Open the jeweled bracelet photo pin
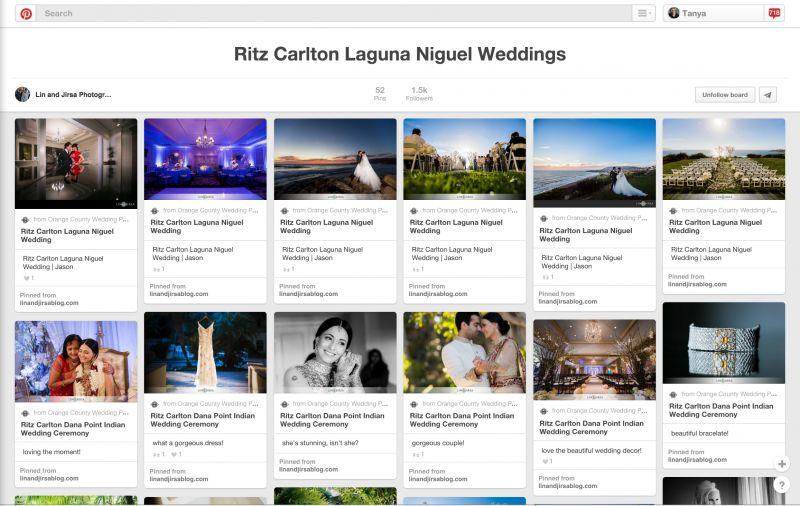 point(723,343)
